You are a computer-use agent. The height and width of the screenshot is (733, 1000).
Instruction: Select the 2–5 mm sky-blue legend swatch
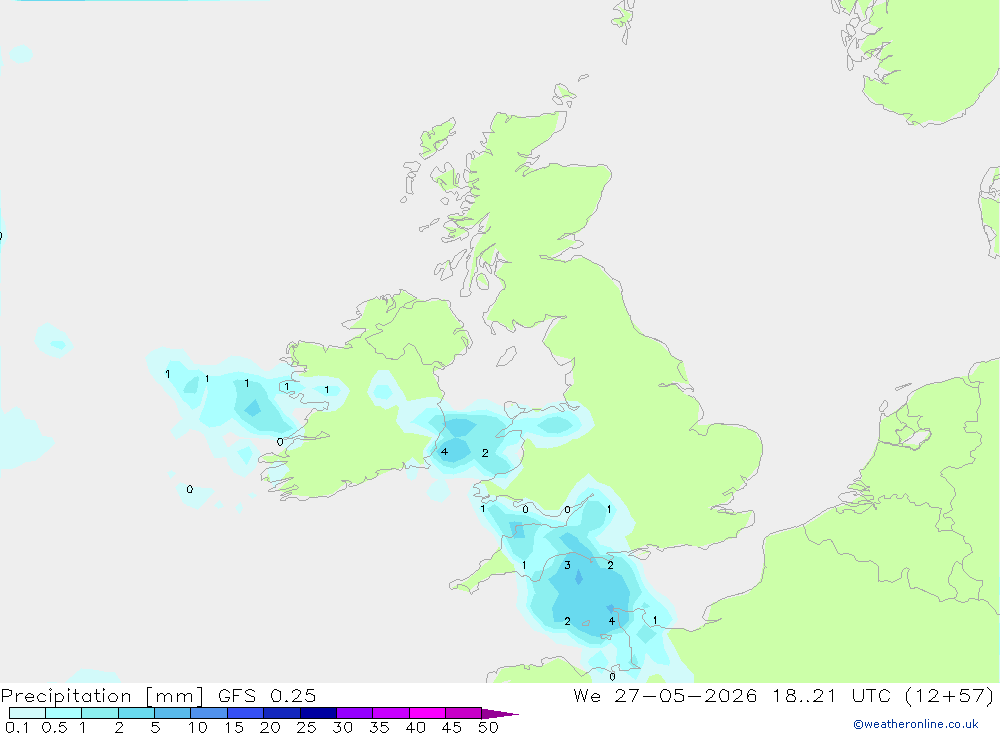coord(136,713)
